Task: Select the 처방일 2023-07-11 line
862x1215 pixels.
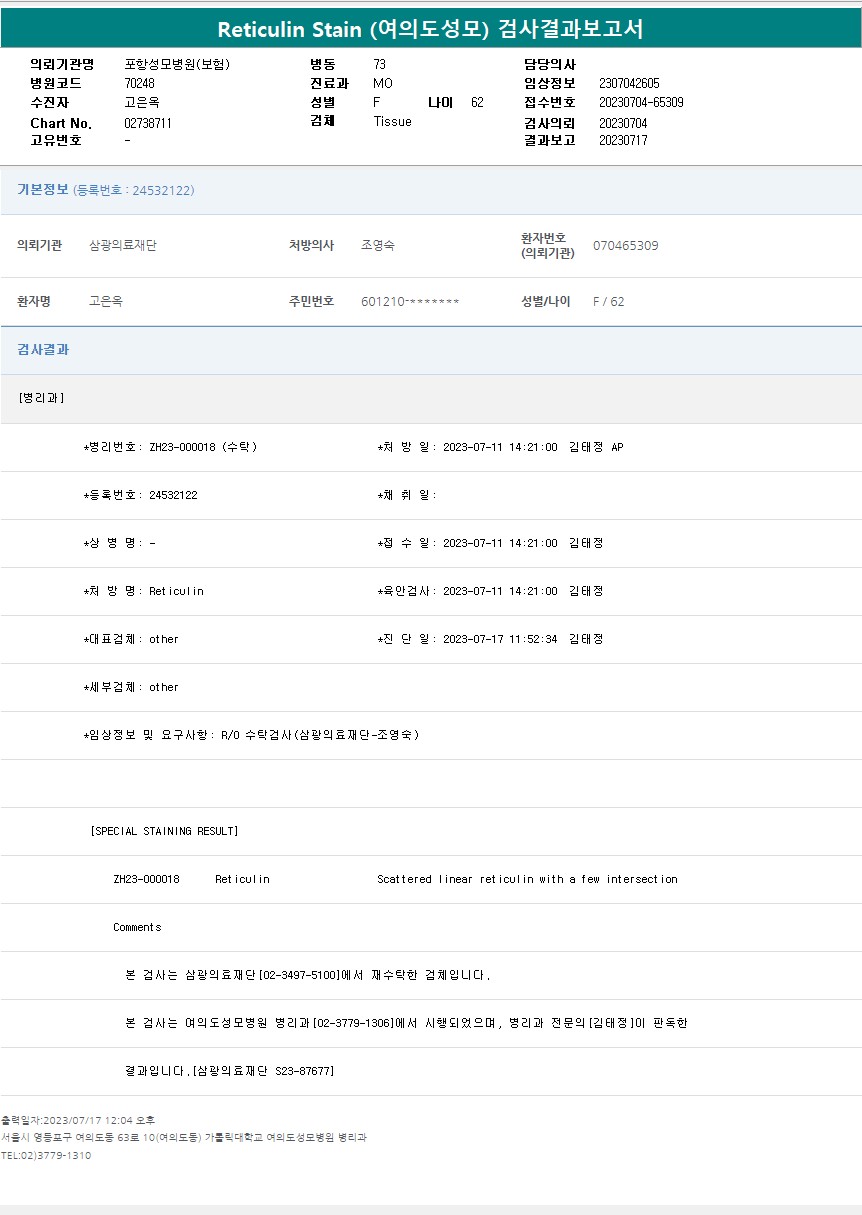Action: (500, 447)
